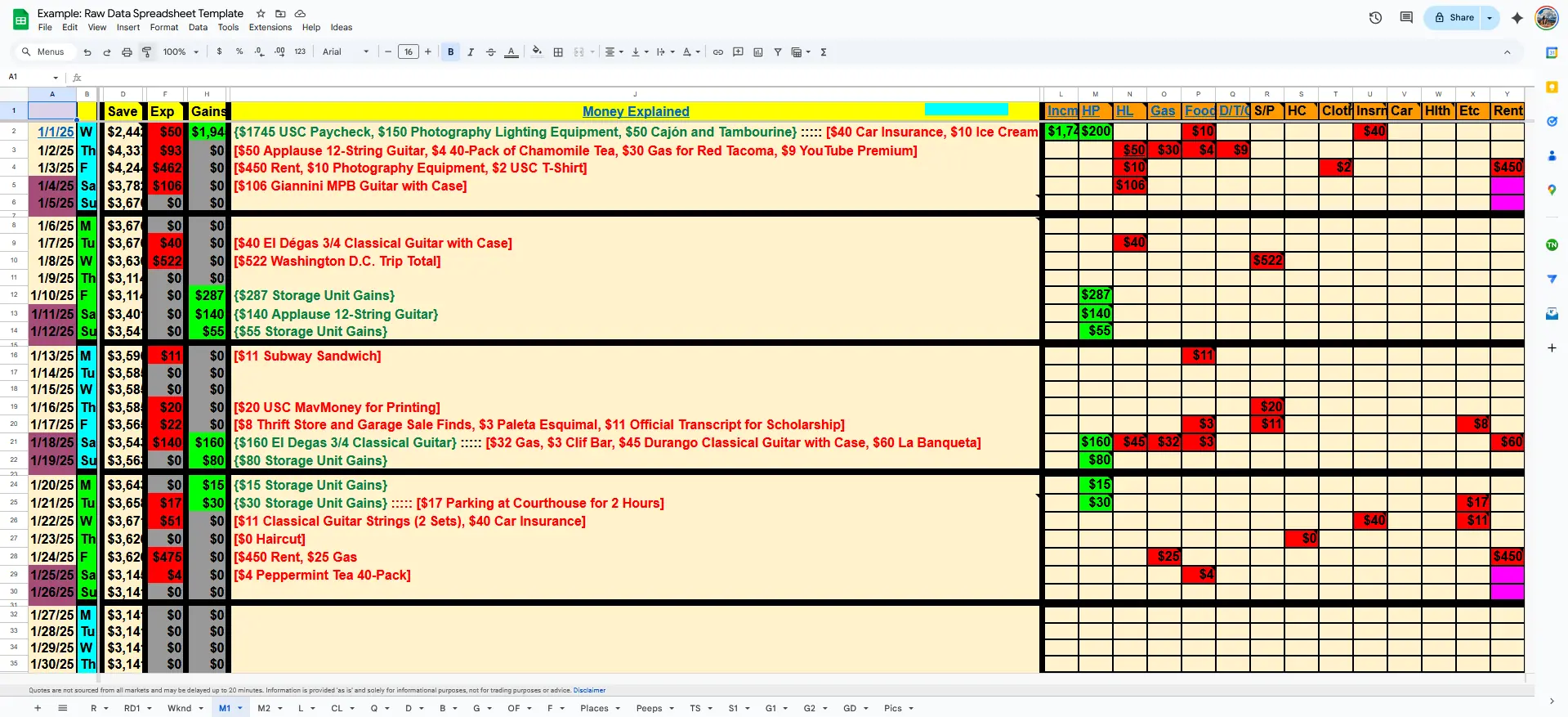The image size is (1568, 717).
Task: Open the Format menu
Action: [164, 27]
